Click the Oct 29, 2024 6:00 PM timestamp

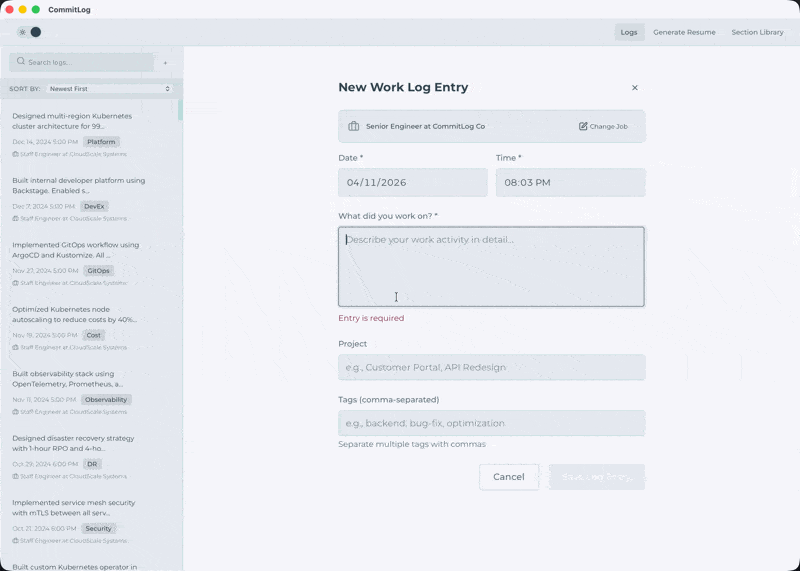pos(45,464)
